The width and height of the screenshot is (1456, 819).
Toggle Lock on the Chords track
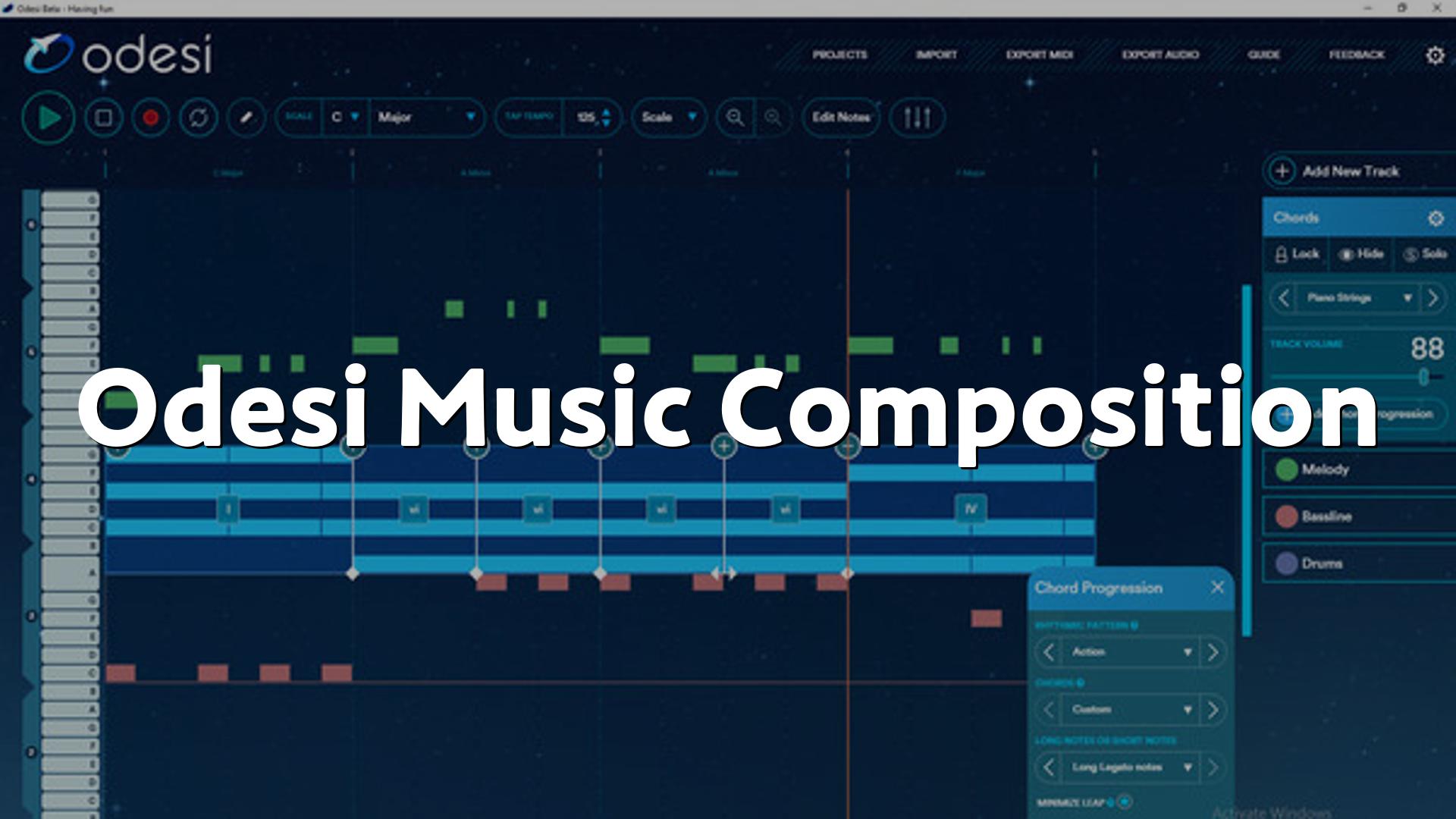pos(1296,254)
